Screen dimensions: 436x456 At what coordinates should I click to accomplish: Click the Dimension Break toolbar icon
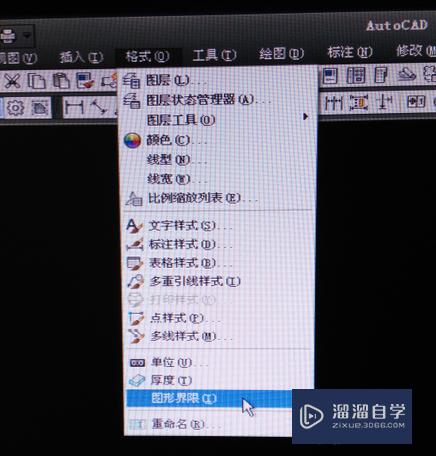coord(383,102)
